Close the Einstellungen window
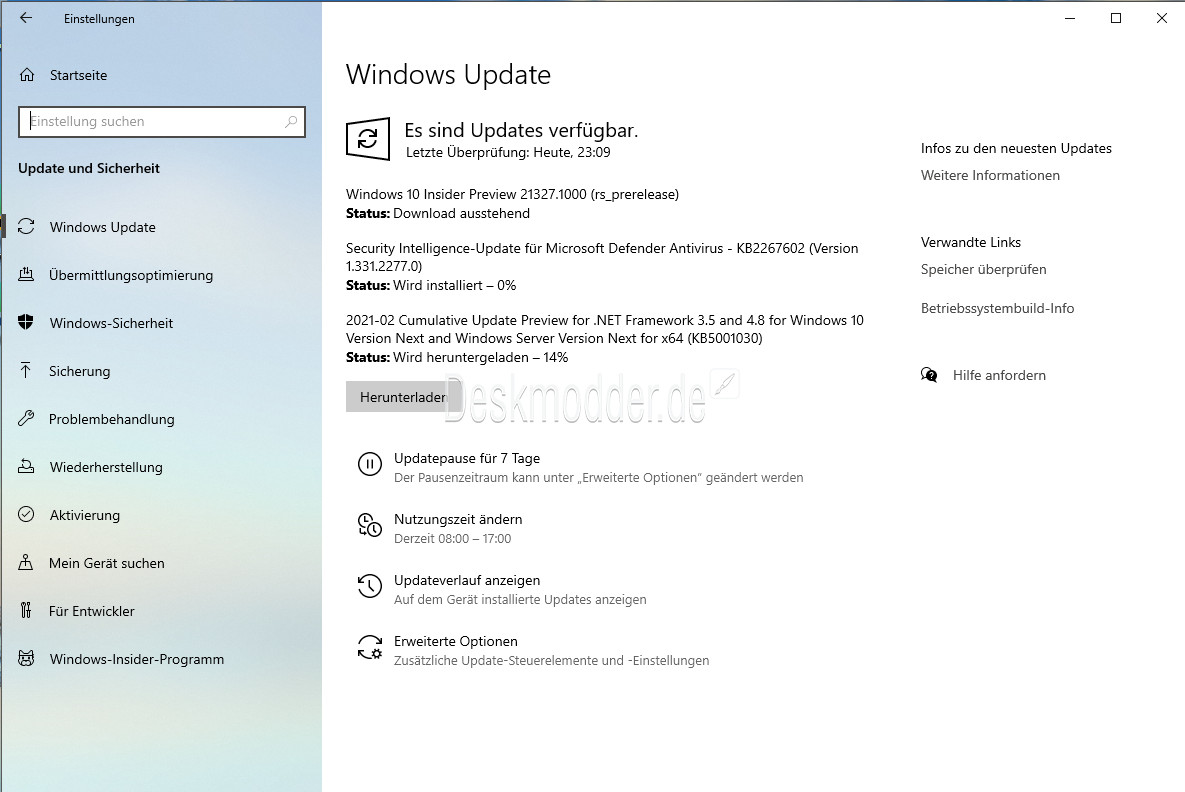Screen dimensions: 1185x792 [x=1162, y=18]
